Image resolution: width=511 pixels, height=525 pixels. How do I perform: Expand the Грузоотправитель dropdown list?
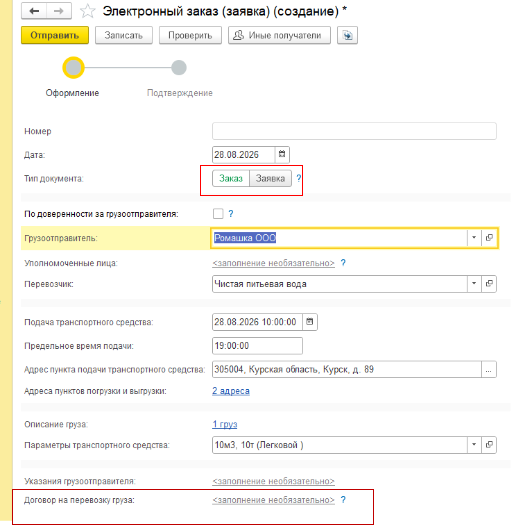pos(474,237)
